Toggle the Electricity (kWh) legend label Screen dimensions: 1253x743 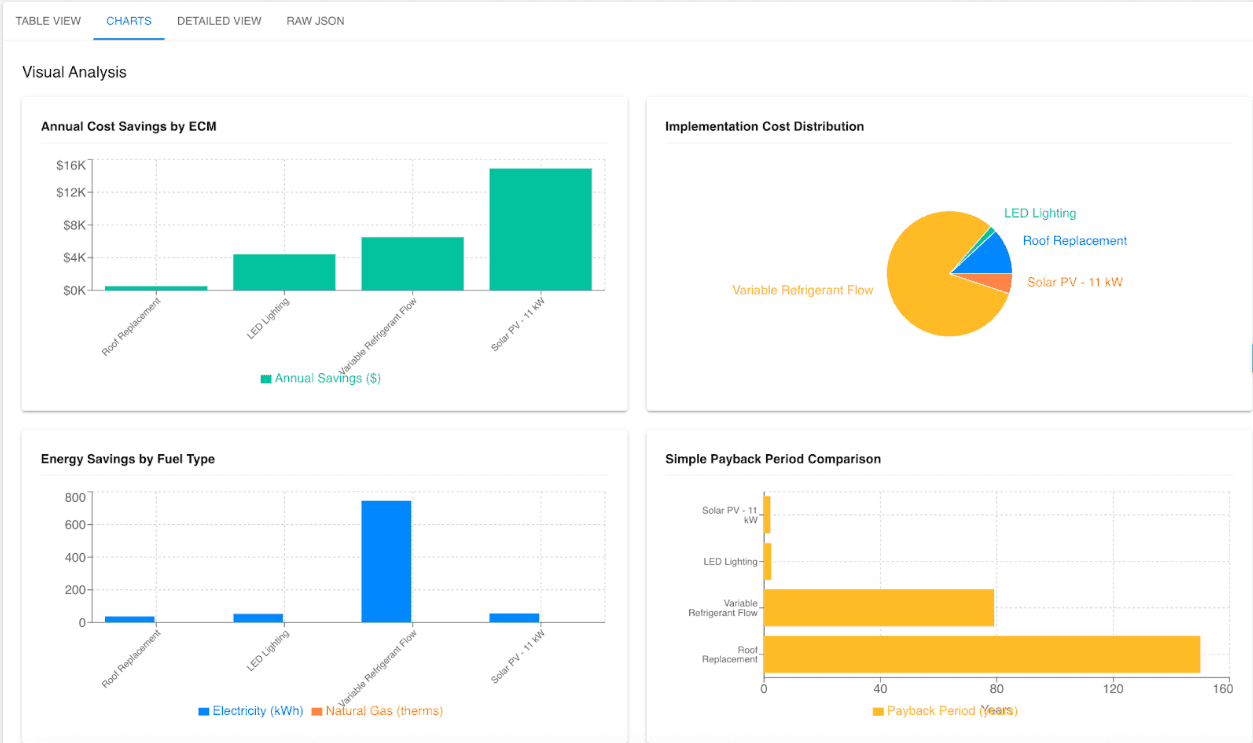(x=257, y=711)
